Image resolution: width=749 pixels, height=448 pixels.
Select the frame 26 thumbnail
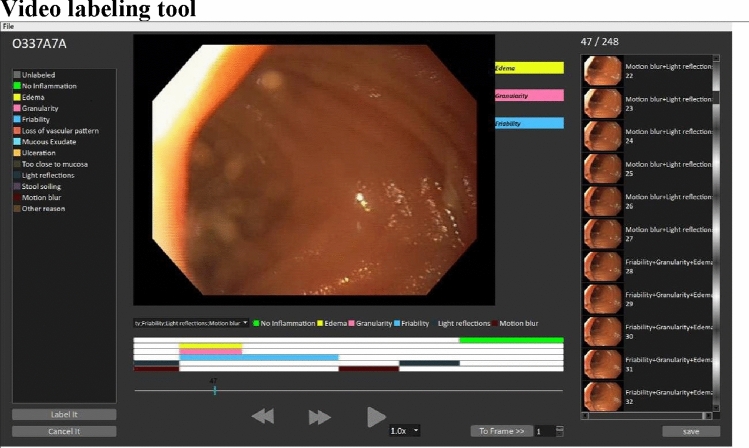602,201
